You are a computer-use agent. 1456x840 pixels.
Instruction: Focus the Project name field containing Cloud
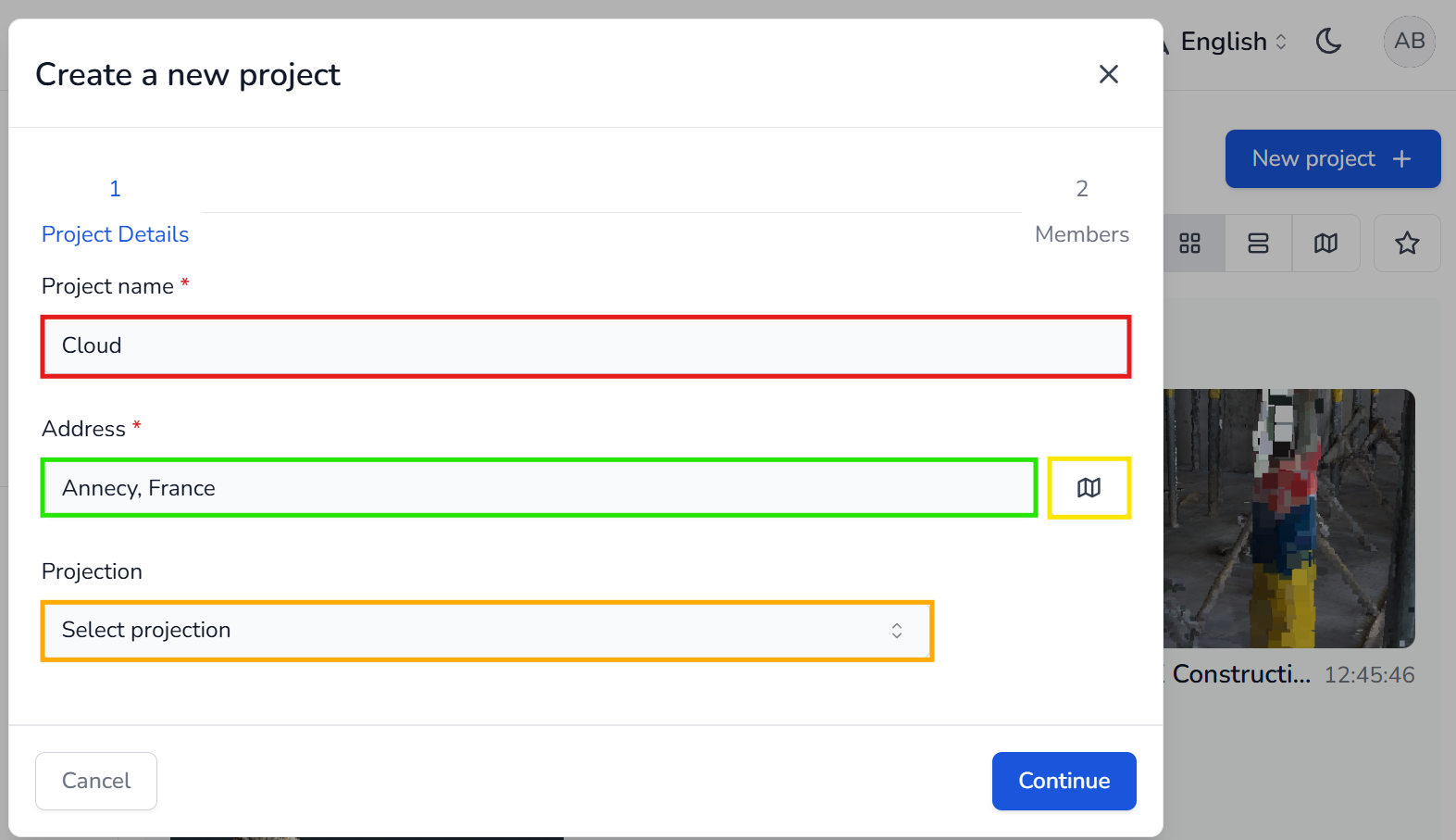[x=585, y=346]
